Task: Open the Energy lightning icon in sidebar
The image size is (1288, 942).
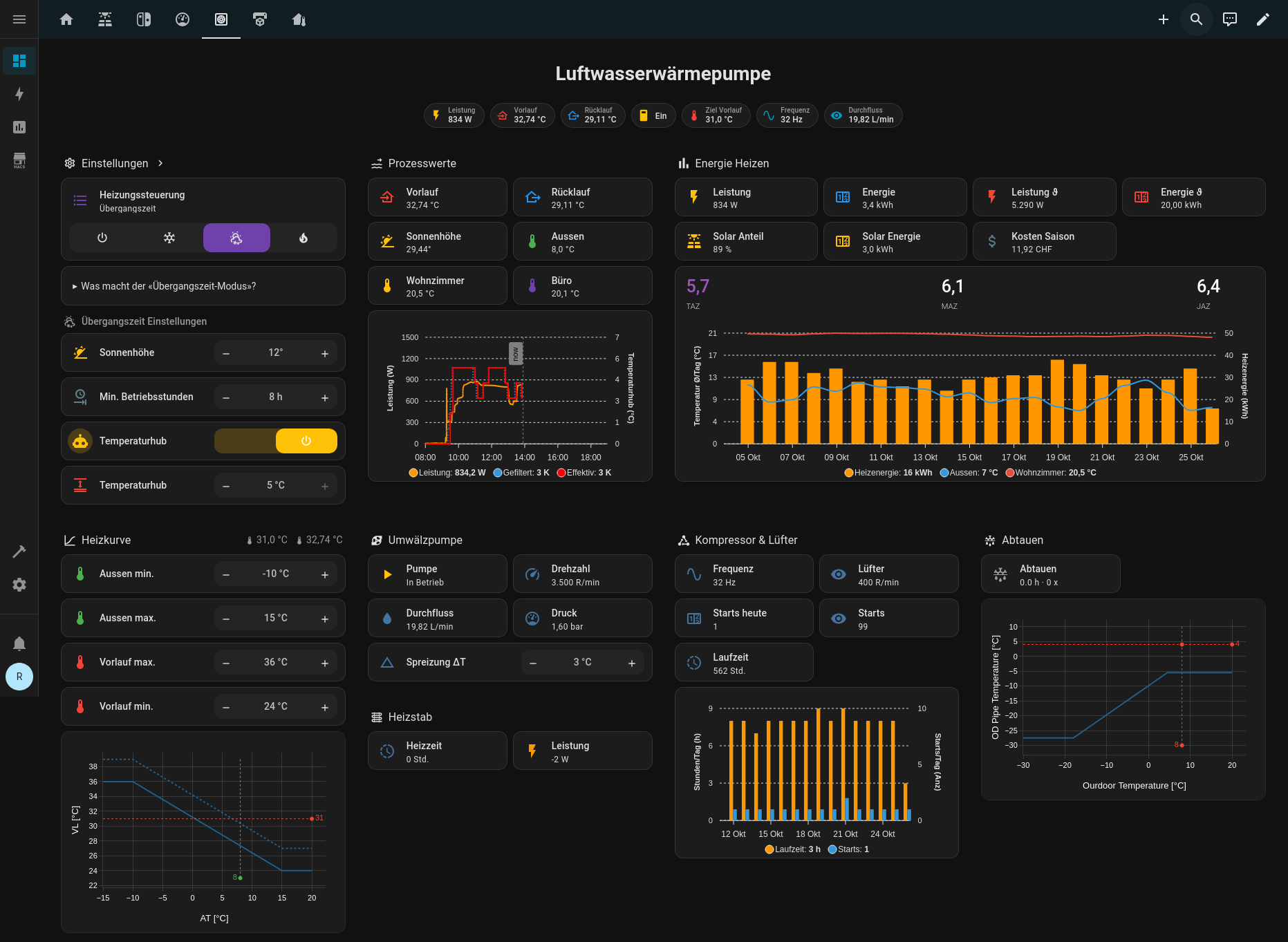Action: [19, 94]
